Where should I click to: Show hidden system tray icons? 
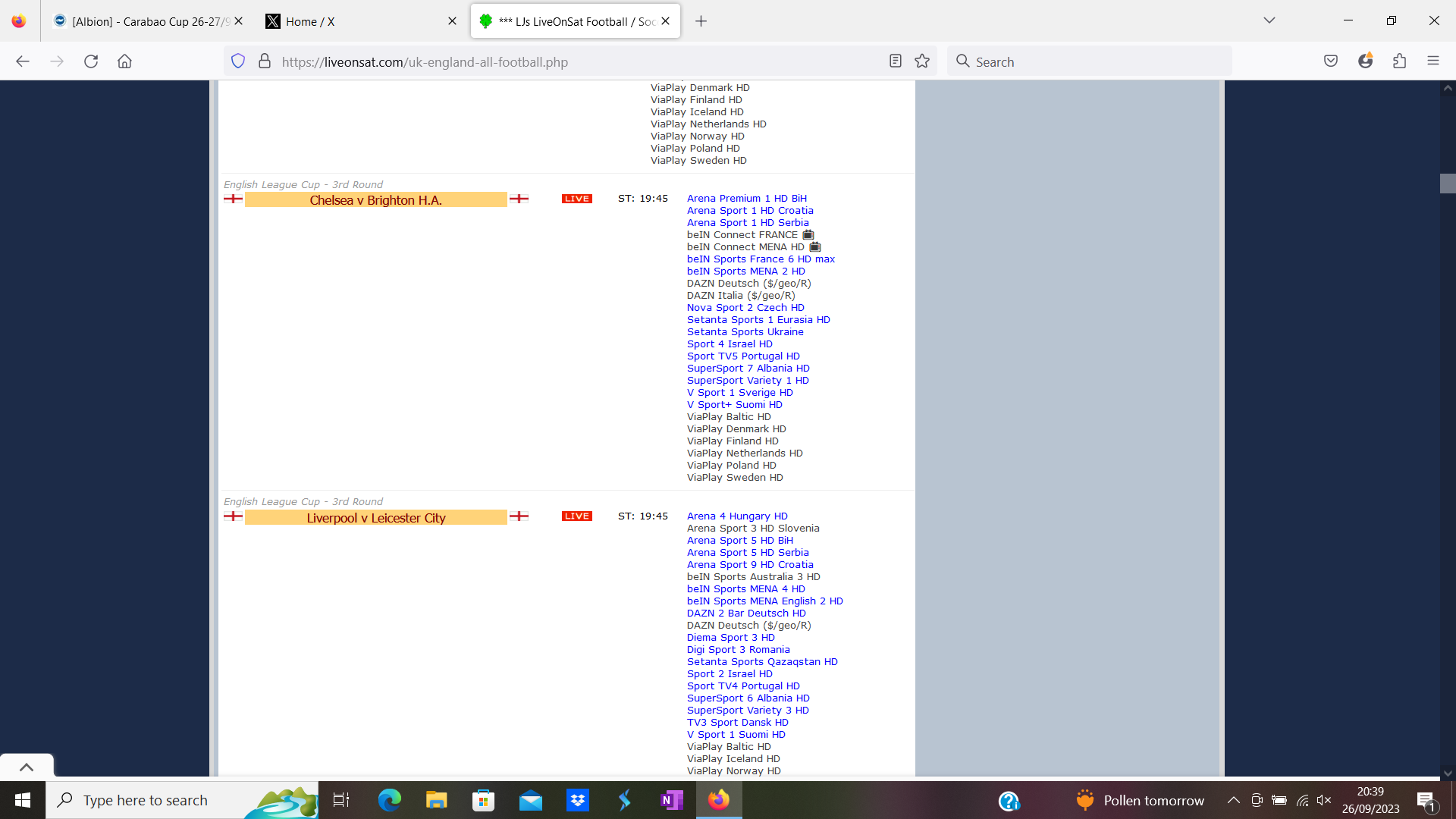coord(1234,800)
